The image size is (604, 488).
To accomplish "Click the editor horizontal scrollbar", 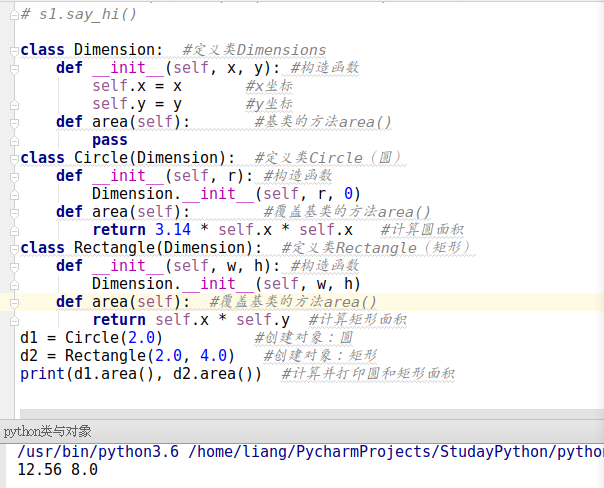I will pos(312,414).
